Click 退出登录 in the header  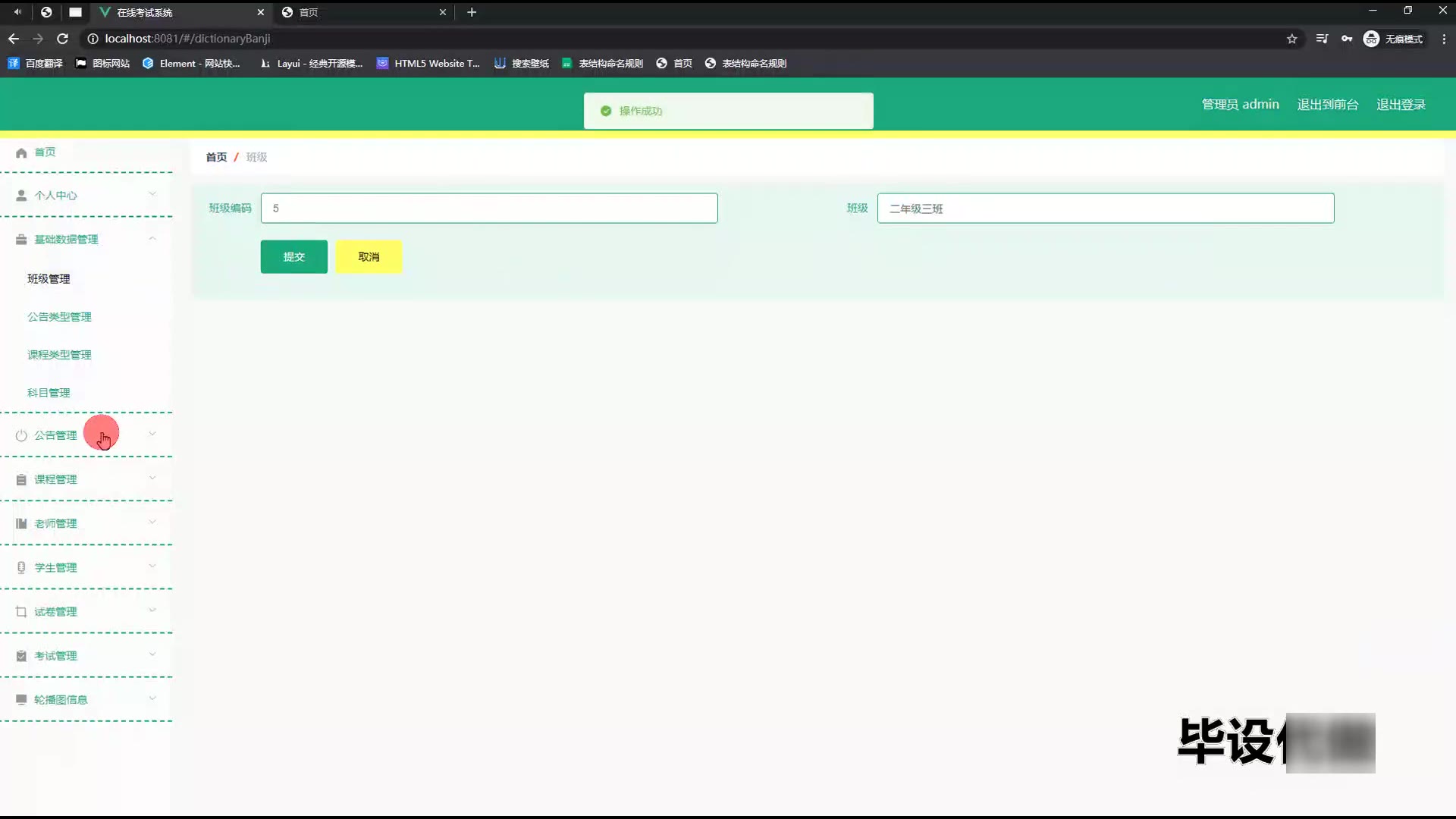(x=1401, y=105)
